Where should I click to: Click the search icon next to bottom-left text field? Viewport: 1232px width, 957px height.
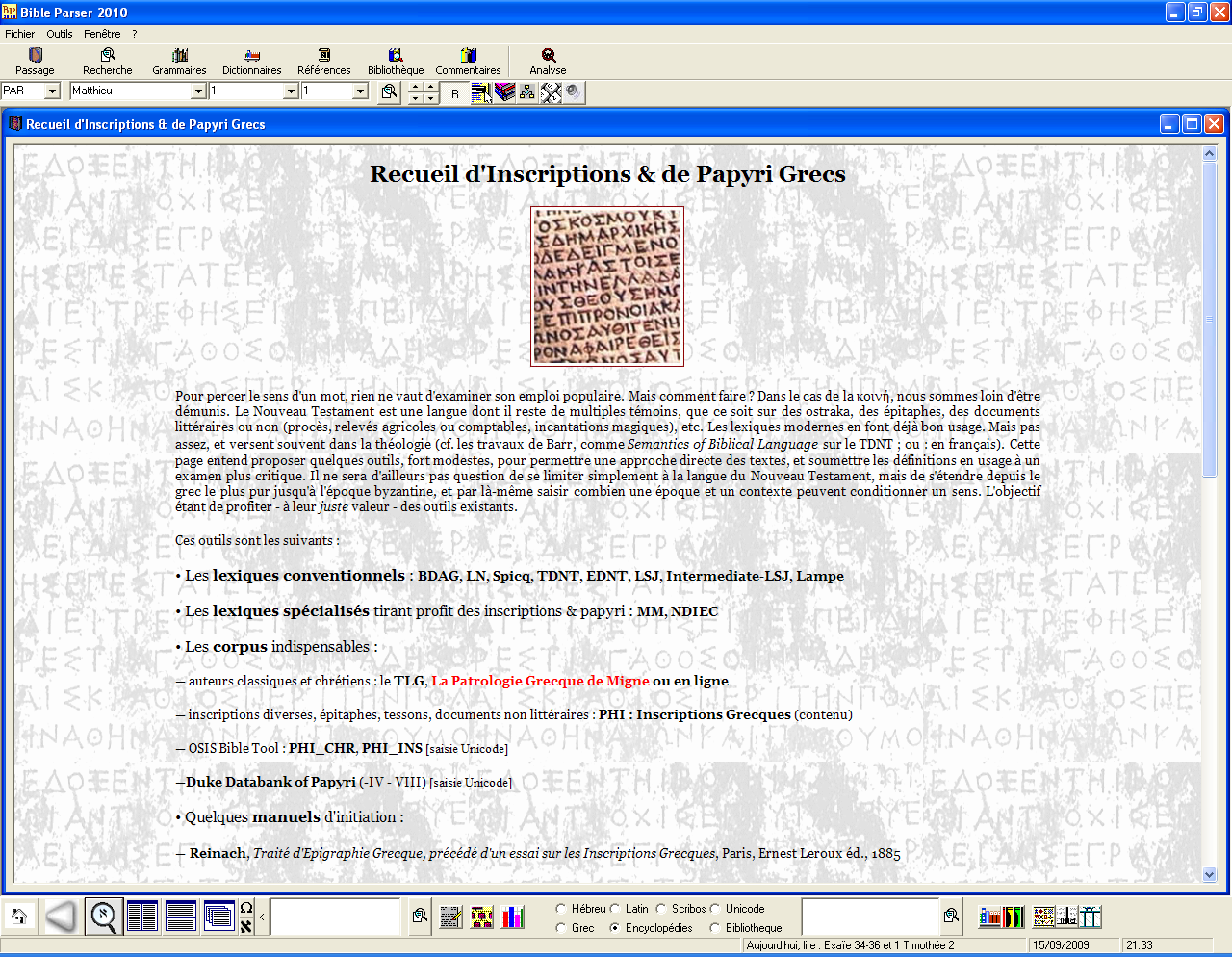coord(420,917)
